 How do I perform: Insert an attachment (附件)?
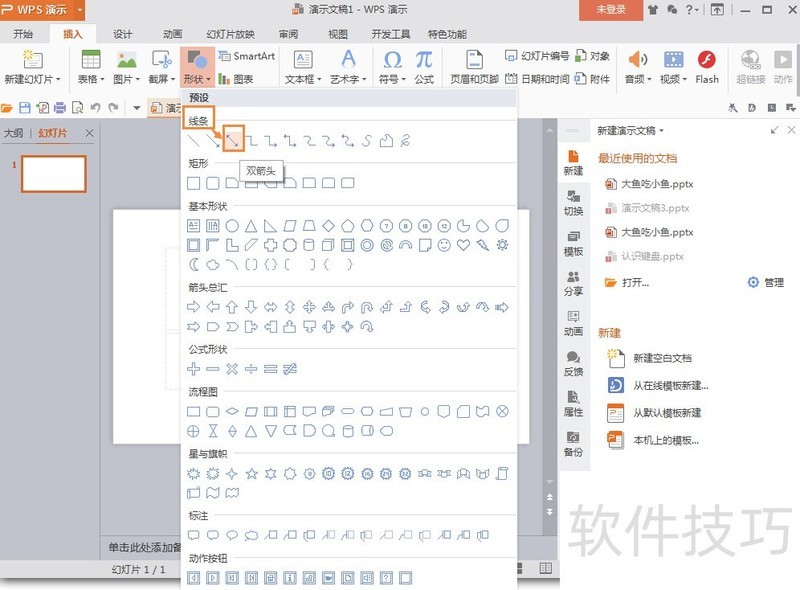pyautogui.click(x=592, y=79)
